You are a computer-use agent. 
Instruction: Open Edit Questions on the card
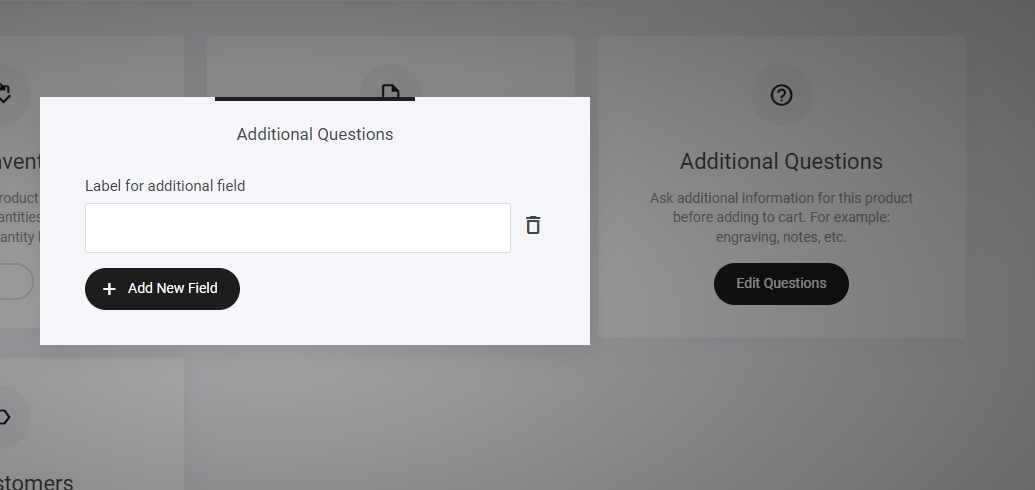[781, 284]
